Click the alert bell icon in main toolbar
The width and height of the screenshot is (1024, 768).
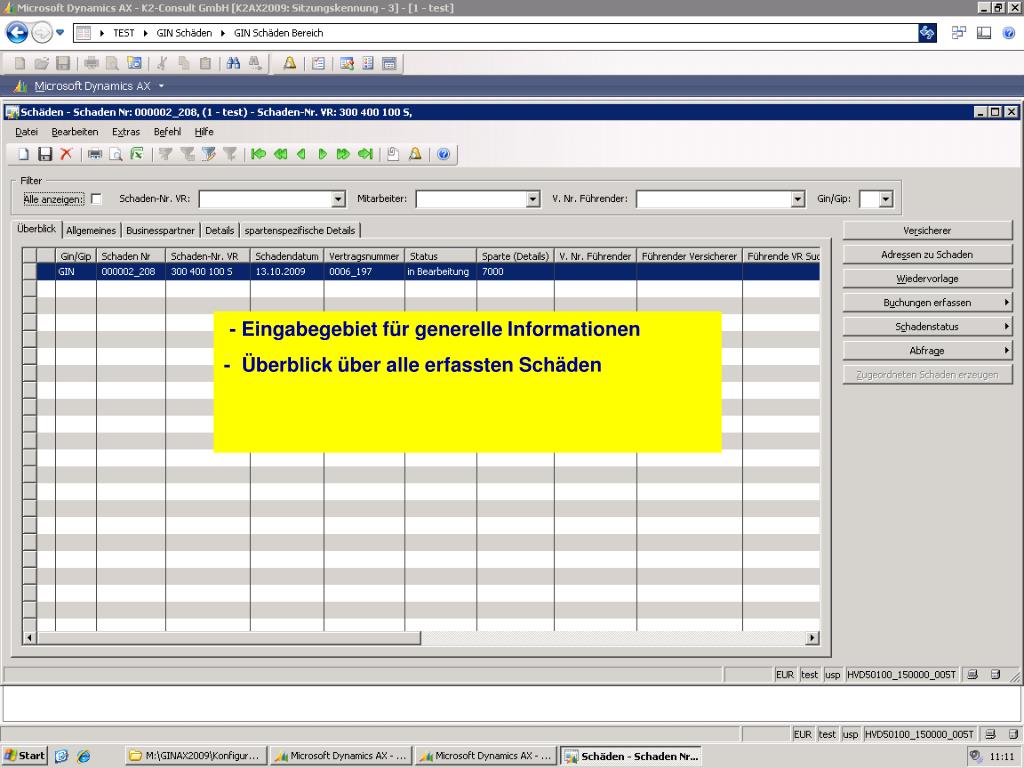click(289, 63)
